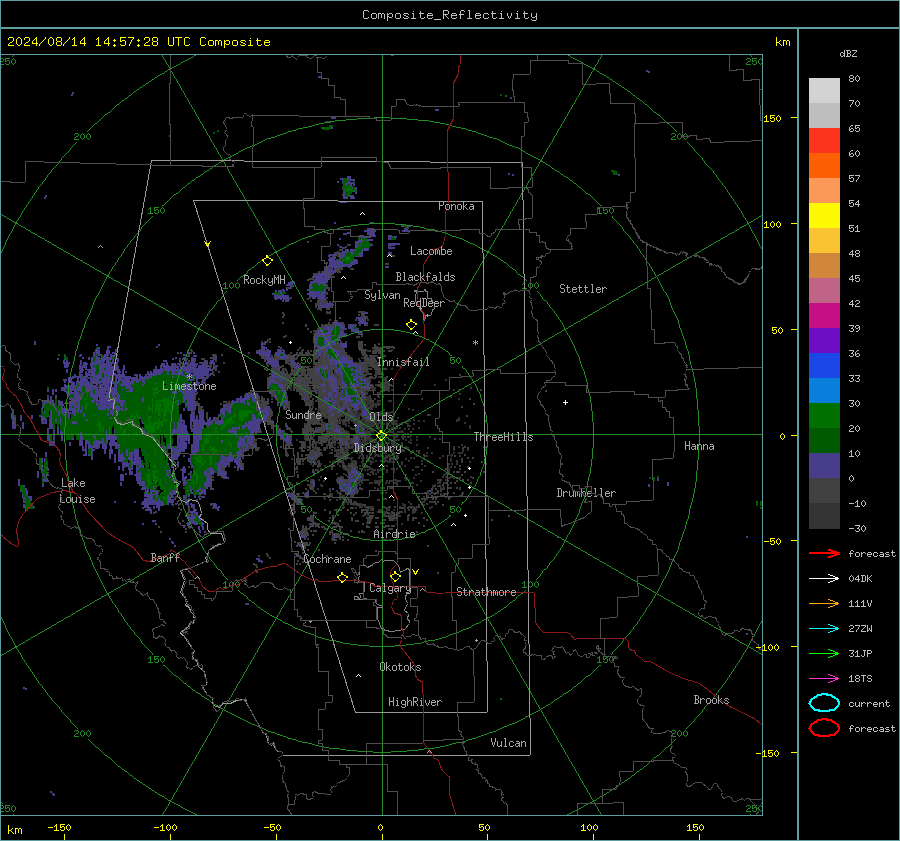Click the Stettler map label

[583, 289]
